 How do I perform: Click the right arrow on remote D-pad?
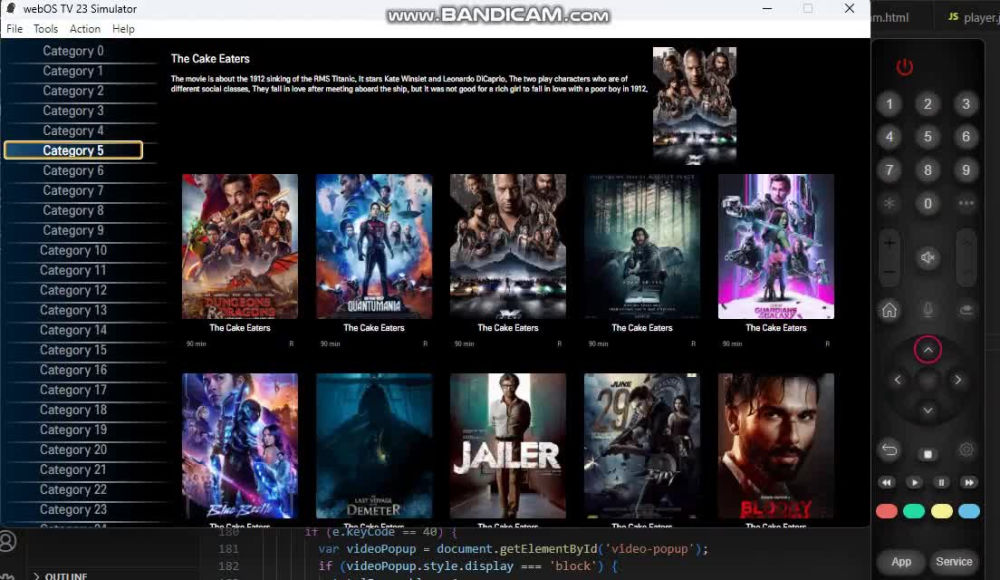point(957,380)
